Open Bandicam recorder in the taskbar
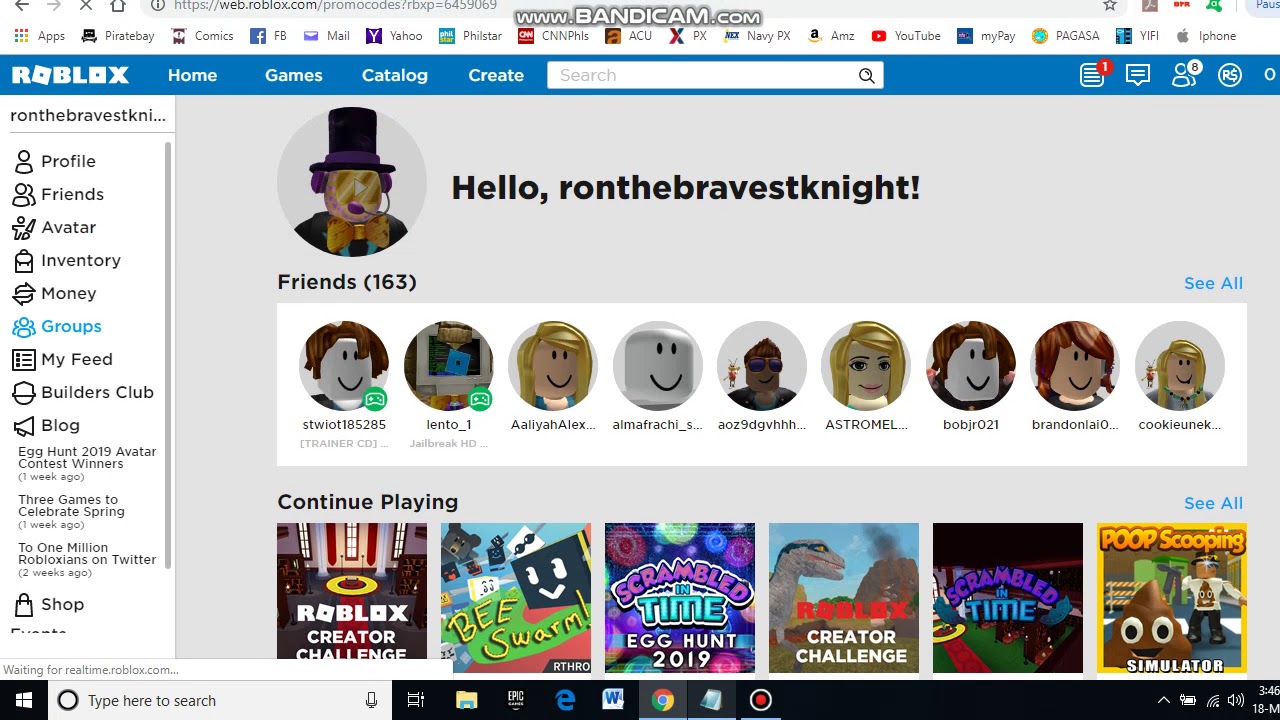The height and width of the screenshot is (720, 1280). pos(760,700)
